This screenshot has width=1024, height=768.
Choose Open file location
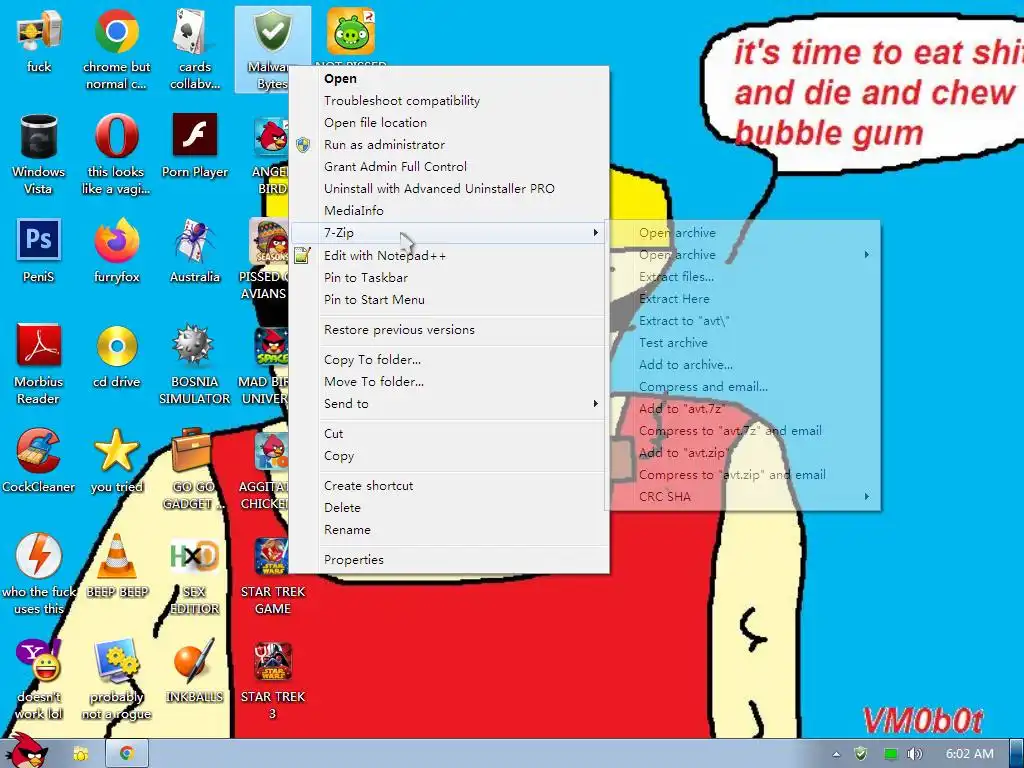449,123
